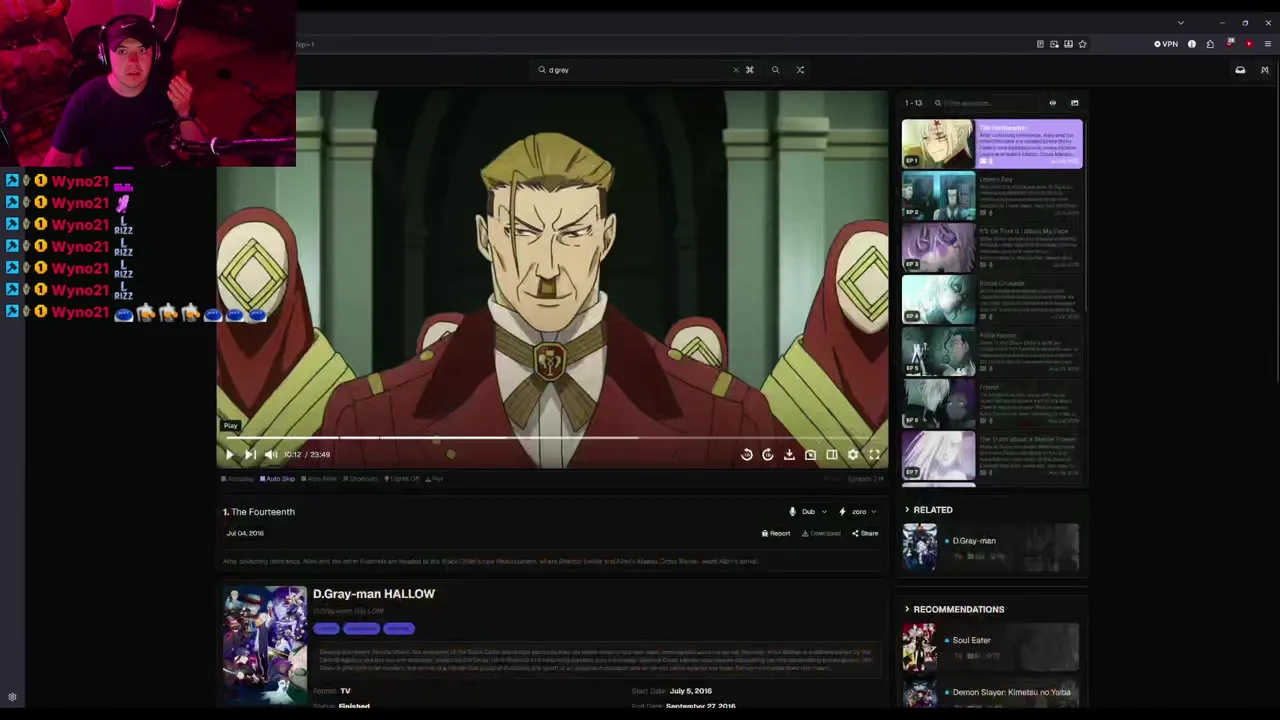Click the player download icon
Image resolution: width=1280 pixels, height=720 pixels.
789,454
